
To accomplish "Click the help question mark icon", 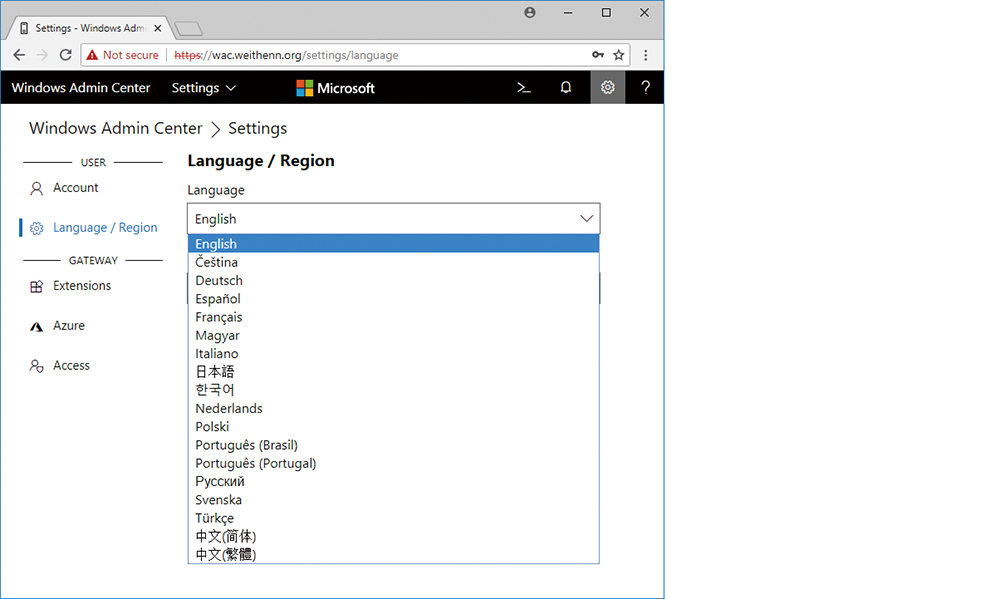I will point(646,88).
